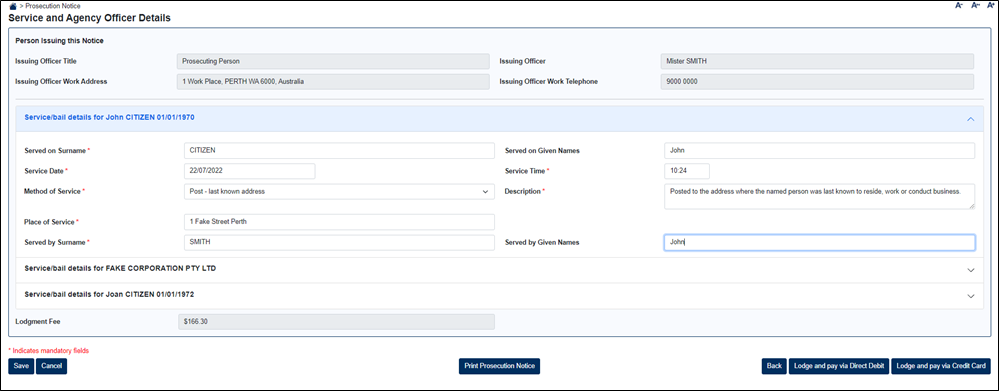This screenshot has width=999, height=391.
Task: Click the Service Time field
Action: pyautogui.click(x=686, y=171)
